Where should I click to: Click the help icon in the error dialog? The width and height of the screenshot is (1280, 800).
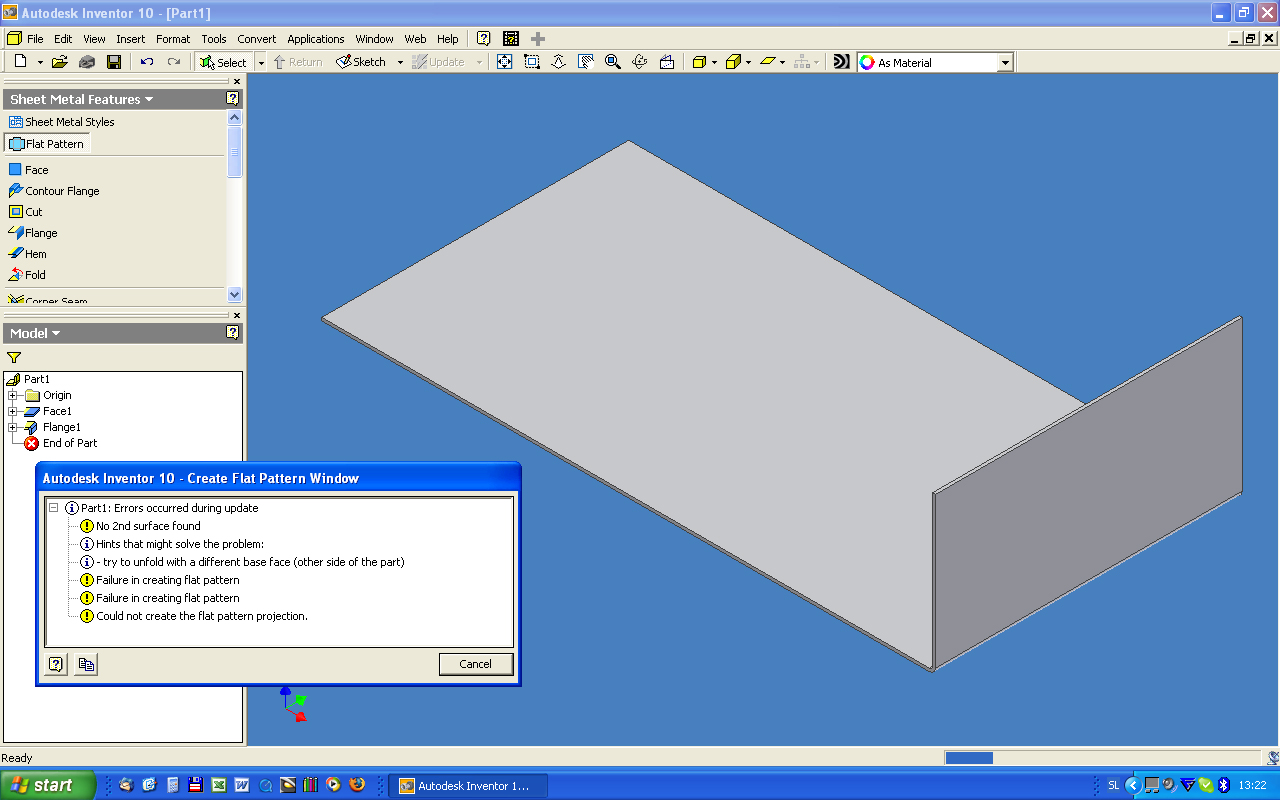[56, 664]
